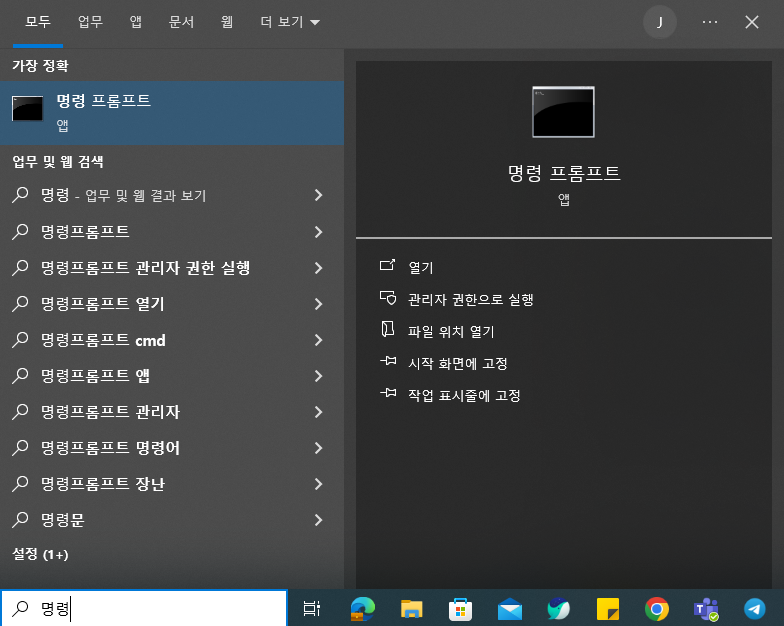
Task: Launch Microsoft Store from the taskbar
Action: (460, 609)
